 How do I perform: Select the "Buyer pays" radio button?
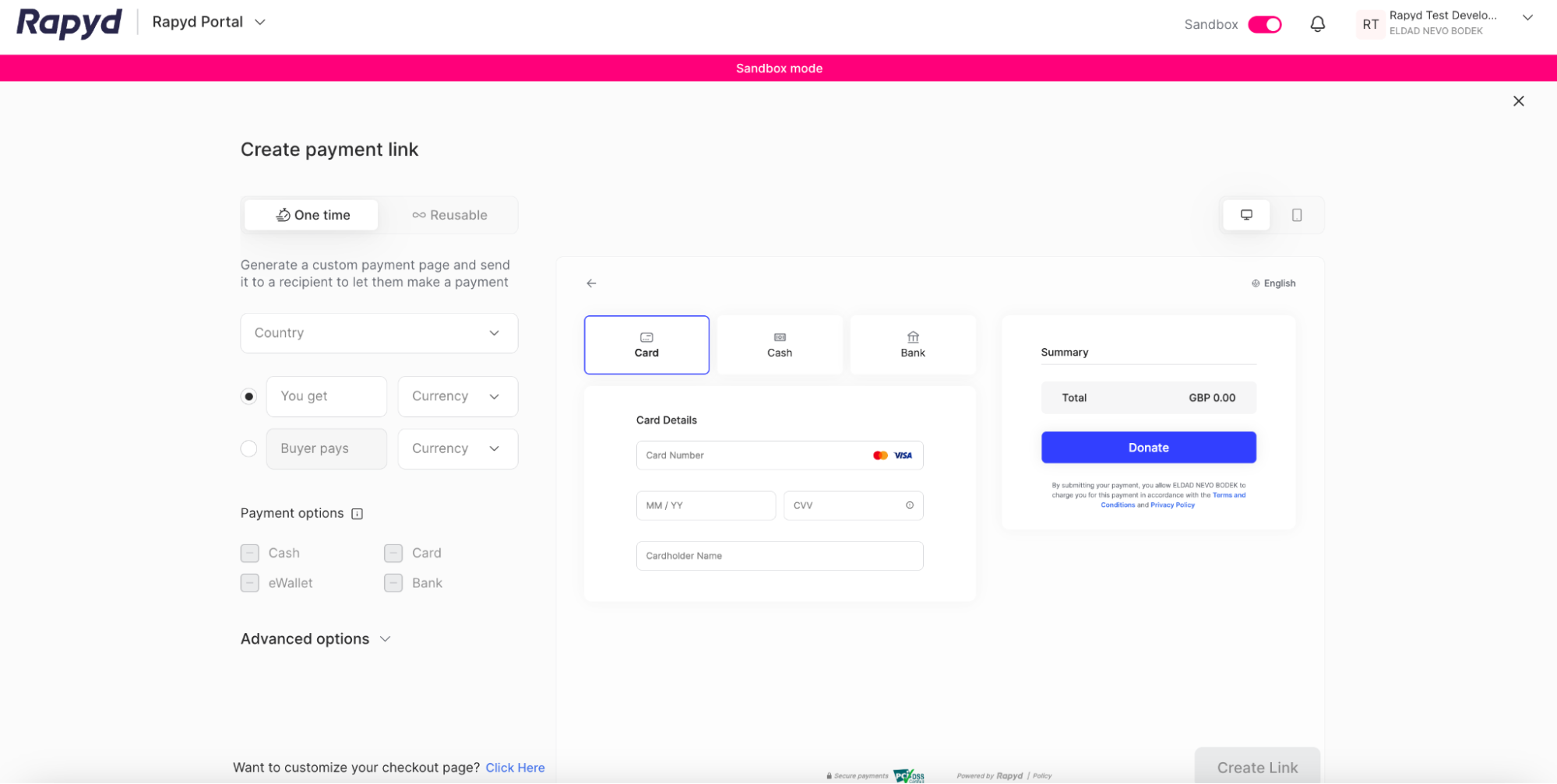pos(248,448)
